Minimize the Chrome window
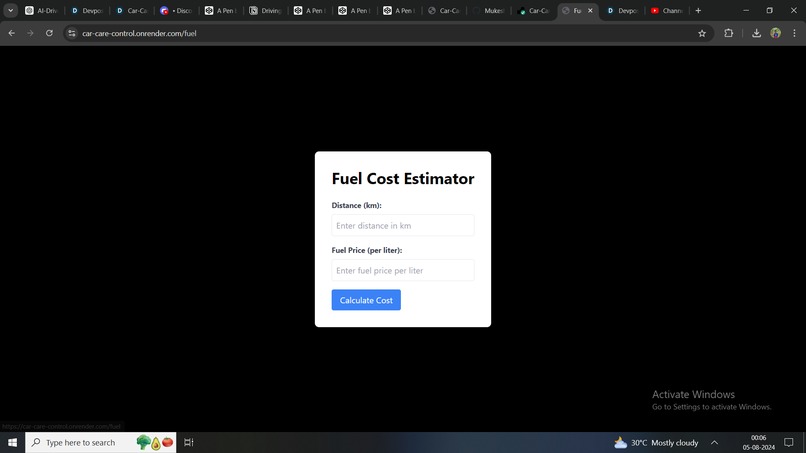The image size is (806, 453). (x=746, y=10)
